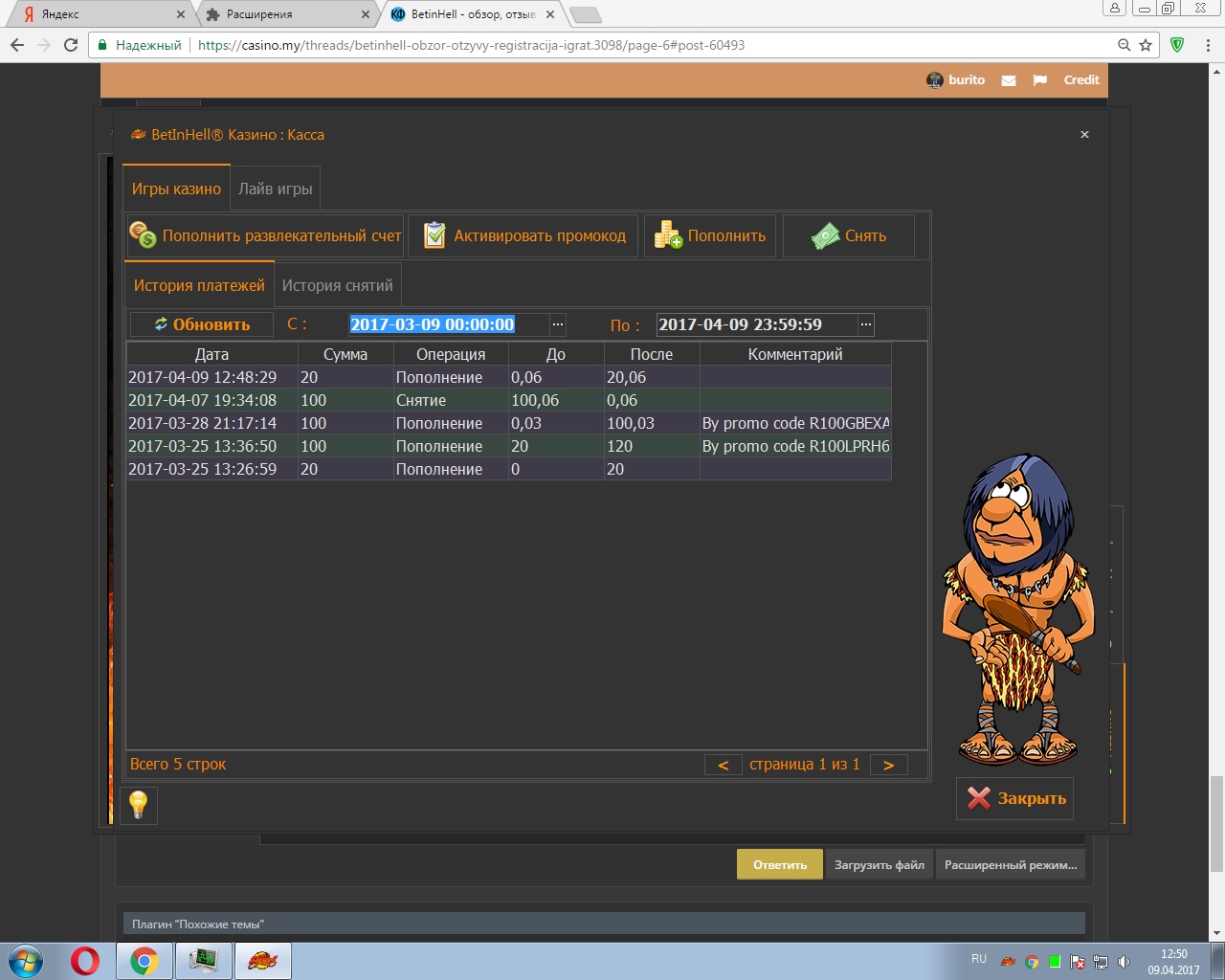Open the start date picker ellipsis button
1225x980 pixels.
(558, 324)
